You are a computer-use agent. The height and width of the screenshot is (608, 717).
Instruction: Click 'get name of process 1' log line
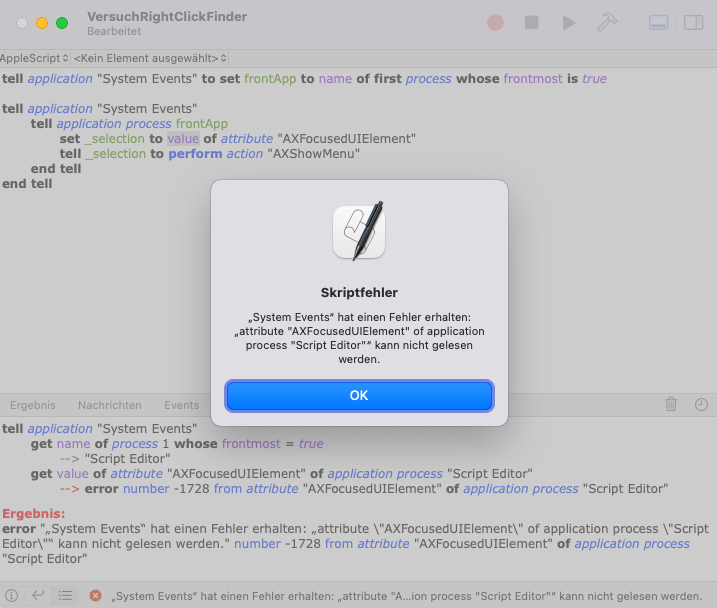pyautogui.click(x=177, y=443)
